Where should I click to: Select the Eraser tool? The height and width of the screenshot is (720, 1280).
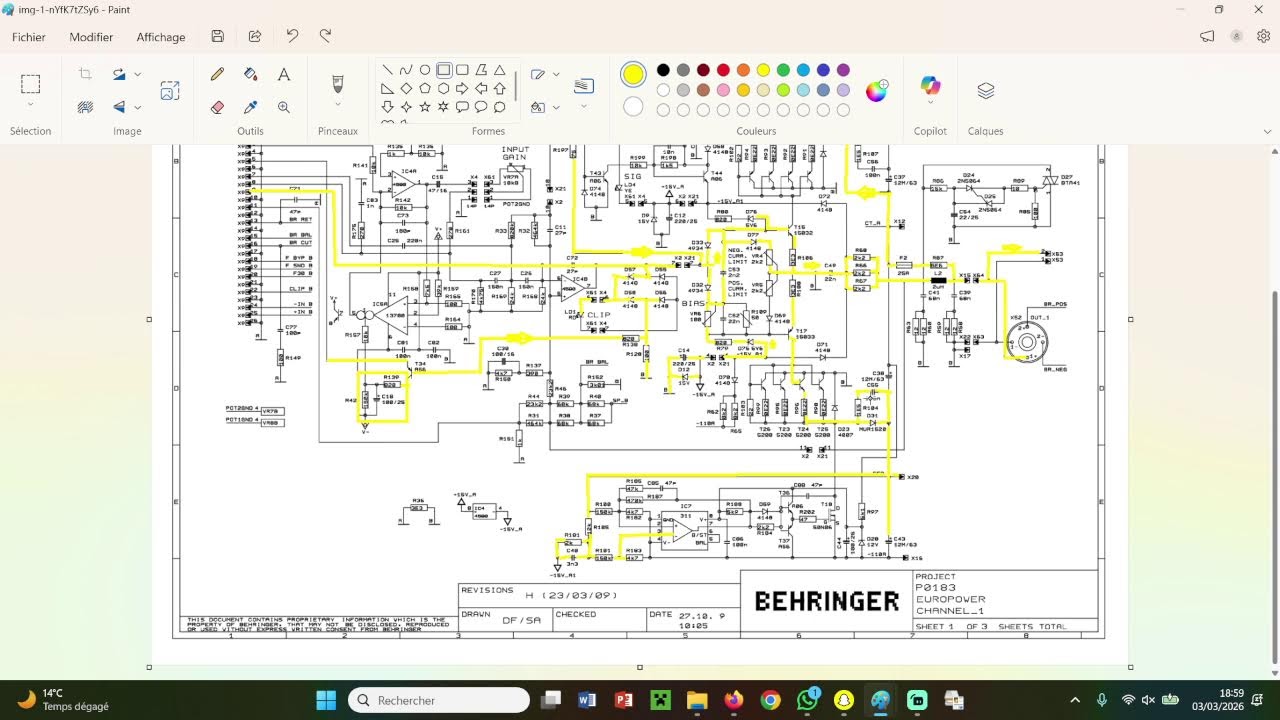(x=217, y=107)
